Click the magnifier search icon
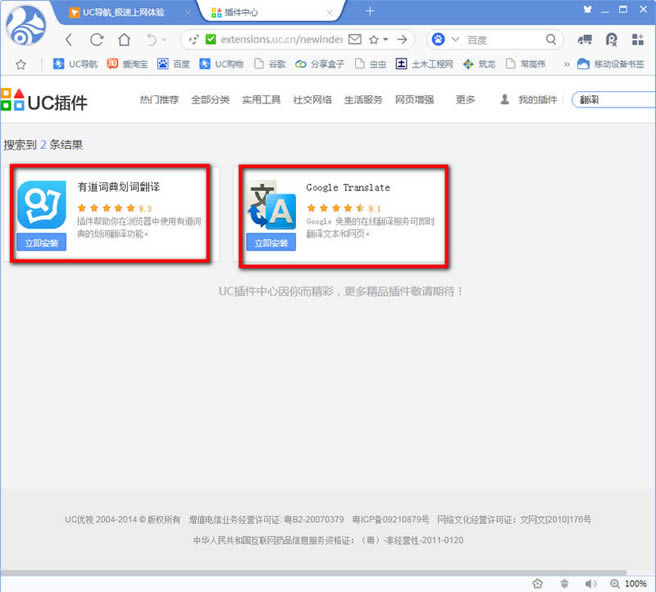The image size is (656, 592). [x=551, y=39]
